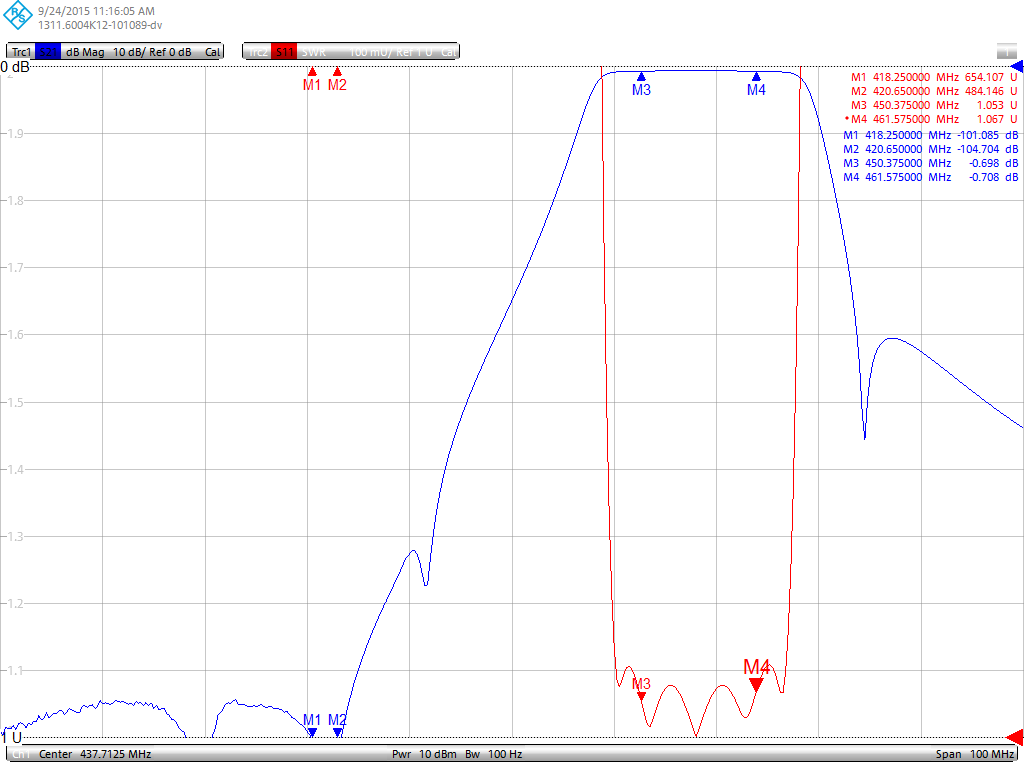Screen dimensions: 1024x768
Task: Click the serial text 1311.6004K12-101089-dv
Action: tap(100, 25)
